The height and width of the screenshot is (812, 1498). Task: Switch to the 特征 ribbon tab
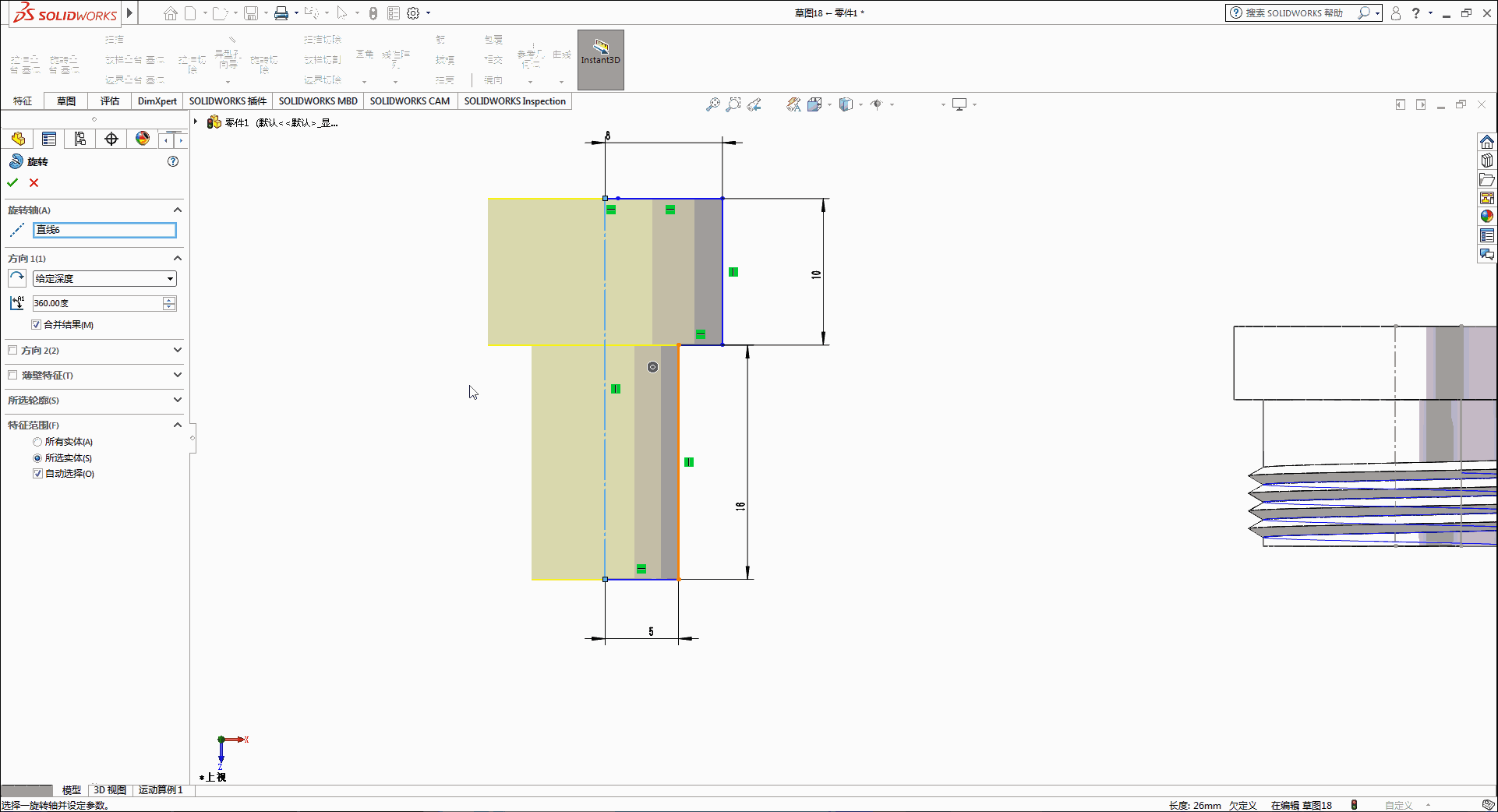23,101
